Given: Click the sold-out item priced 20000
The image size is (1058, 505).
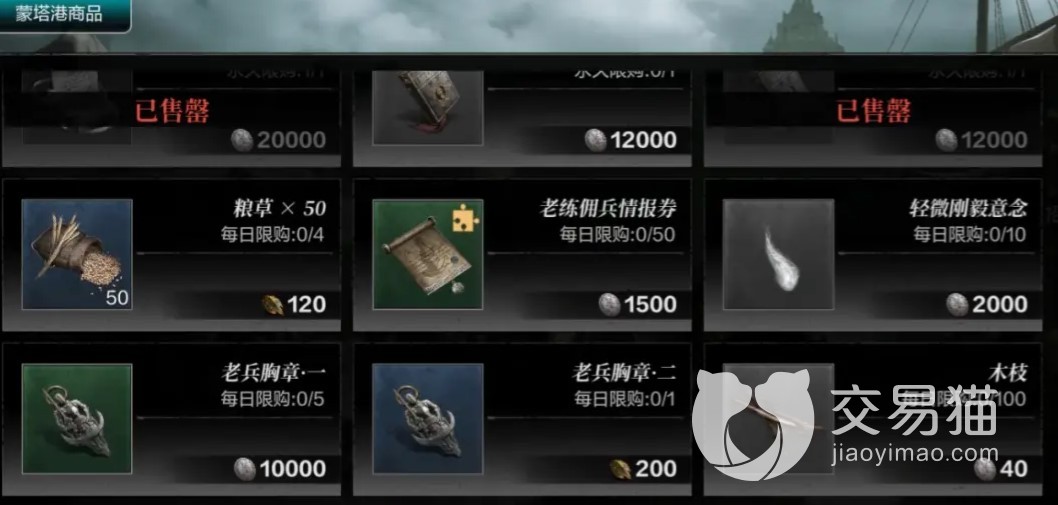Looking at the screenshot, I should click(171, 111).
